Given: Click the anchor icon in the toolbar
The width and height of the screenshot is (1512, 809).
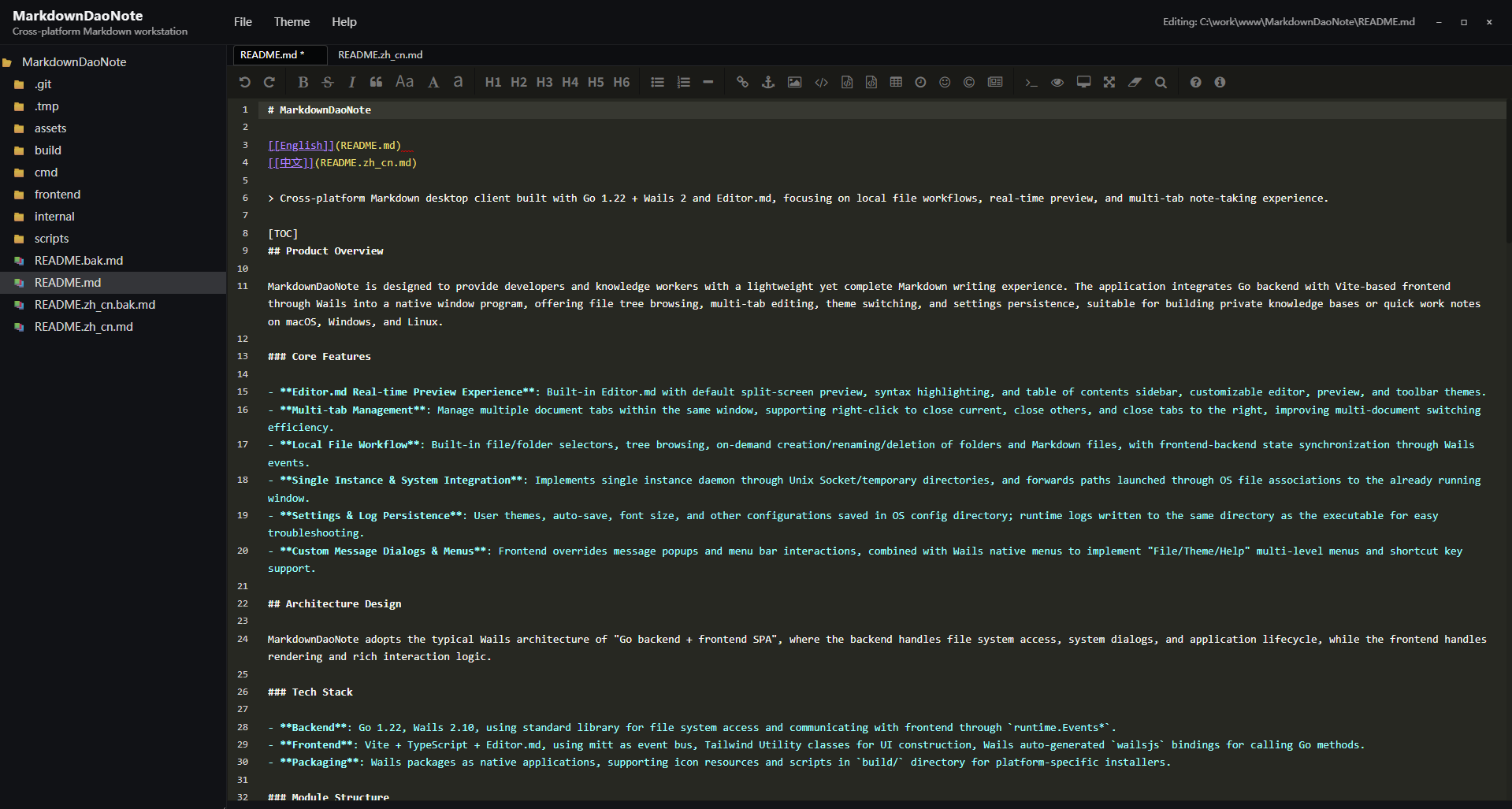Looking at the screenshot, I should tap(768, 82).
